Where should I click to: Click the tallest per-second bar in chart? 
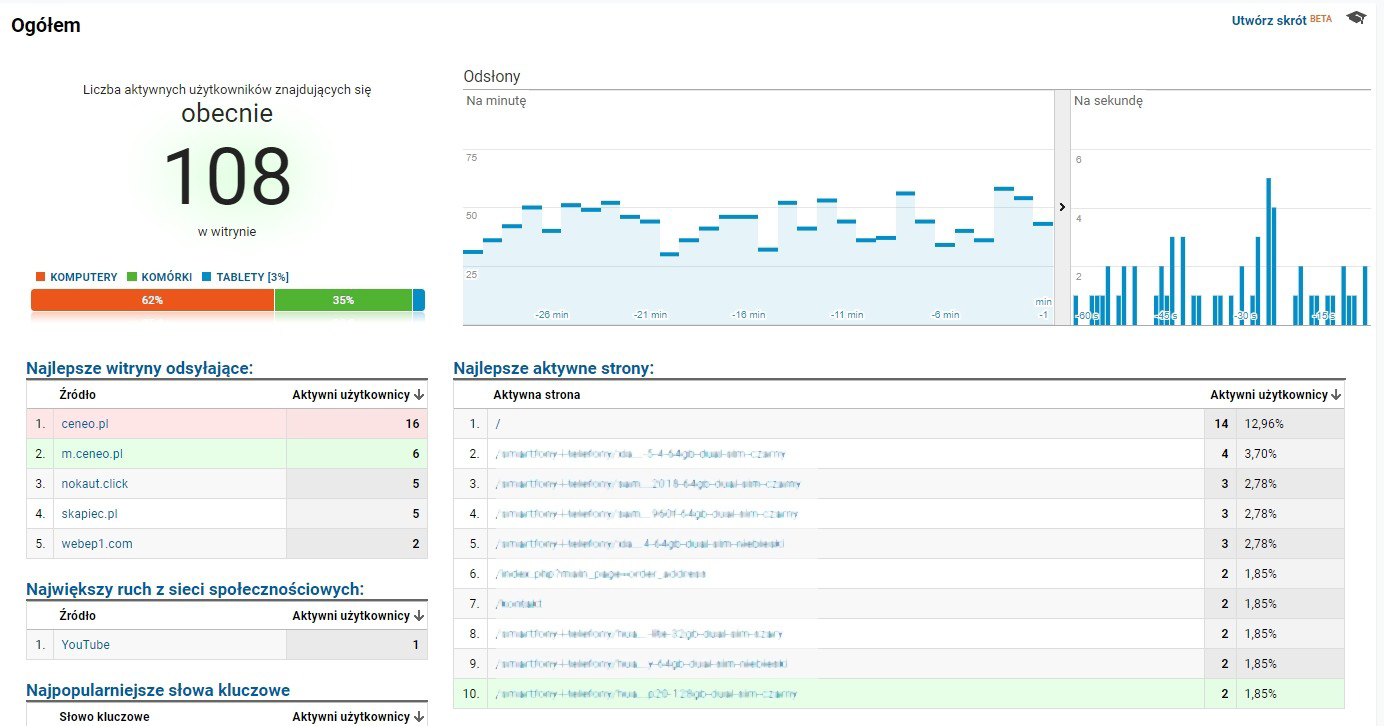coord(1268,250)
